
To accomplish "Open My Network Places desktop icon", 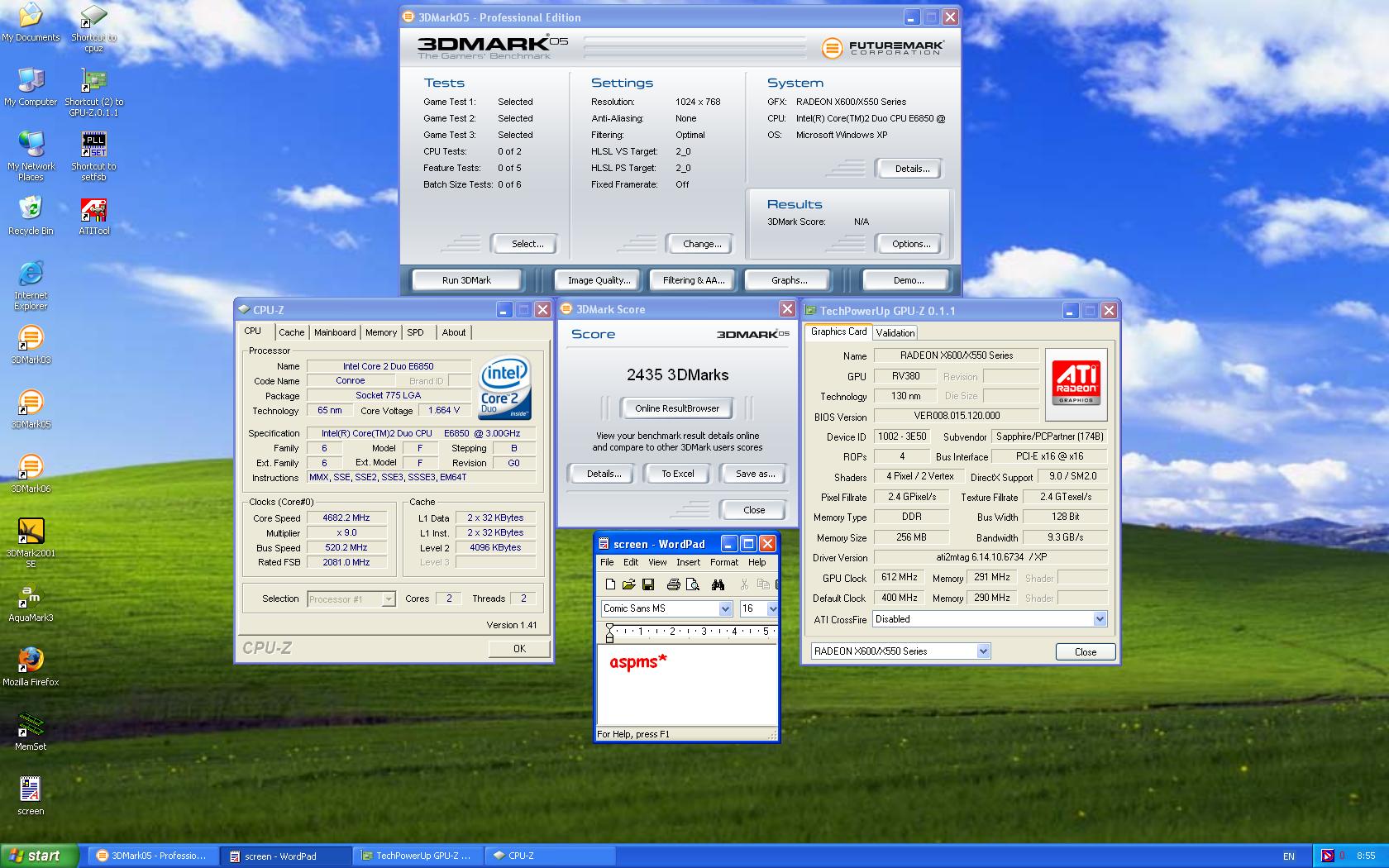I will [31, 156].
